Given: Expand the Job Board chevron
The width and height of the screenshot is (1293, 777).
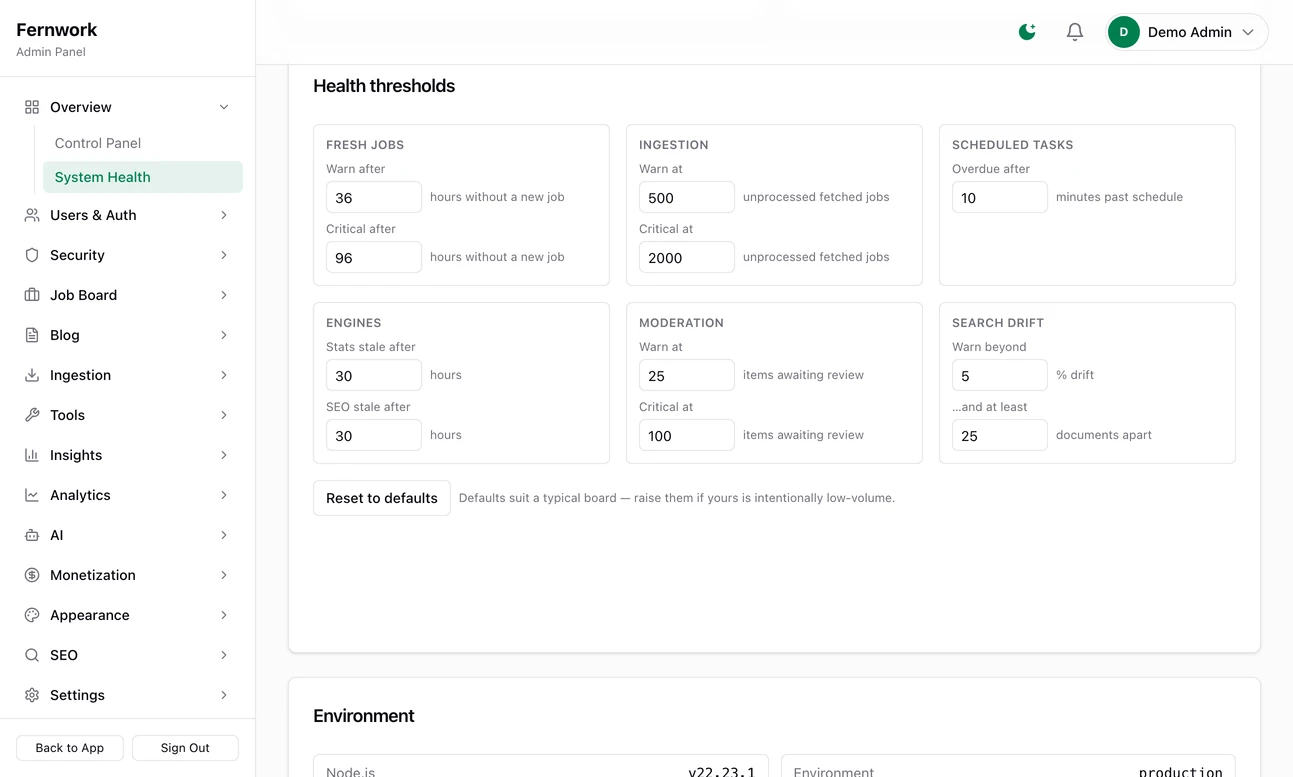Looking at the screenshot, I should point(224,295).
